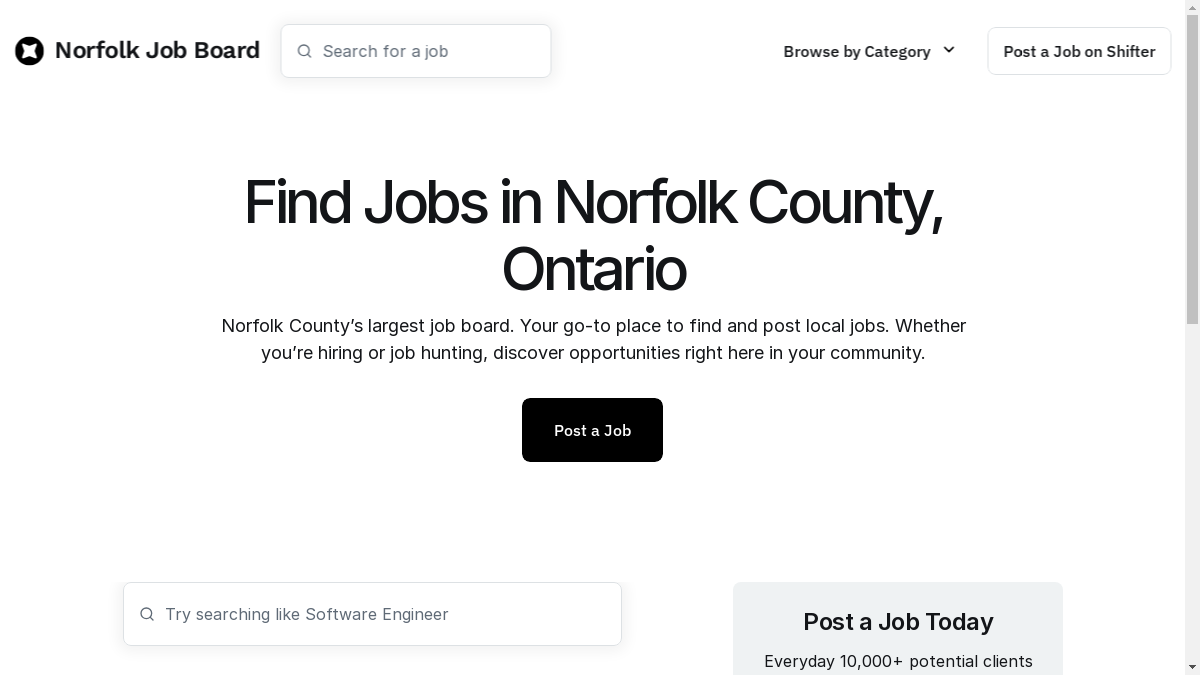
Task: Click the Everyday 10,000+ potential clients text
Action: (898, 661)
